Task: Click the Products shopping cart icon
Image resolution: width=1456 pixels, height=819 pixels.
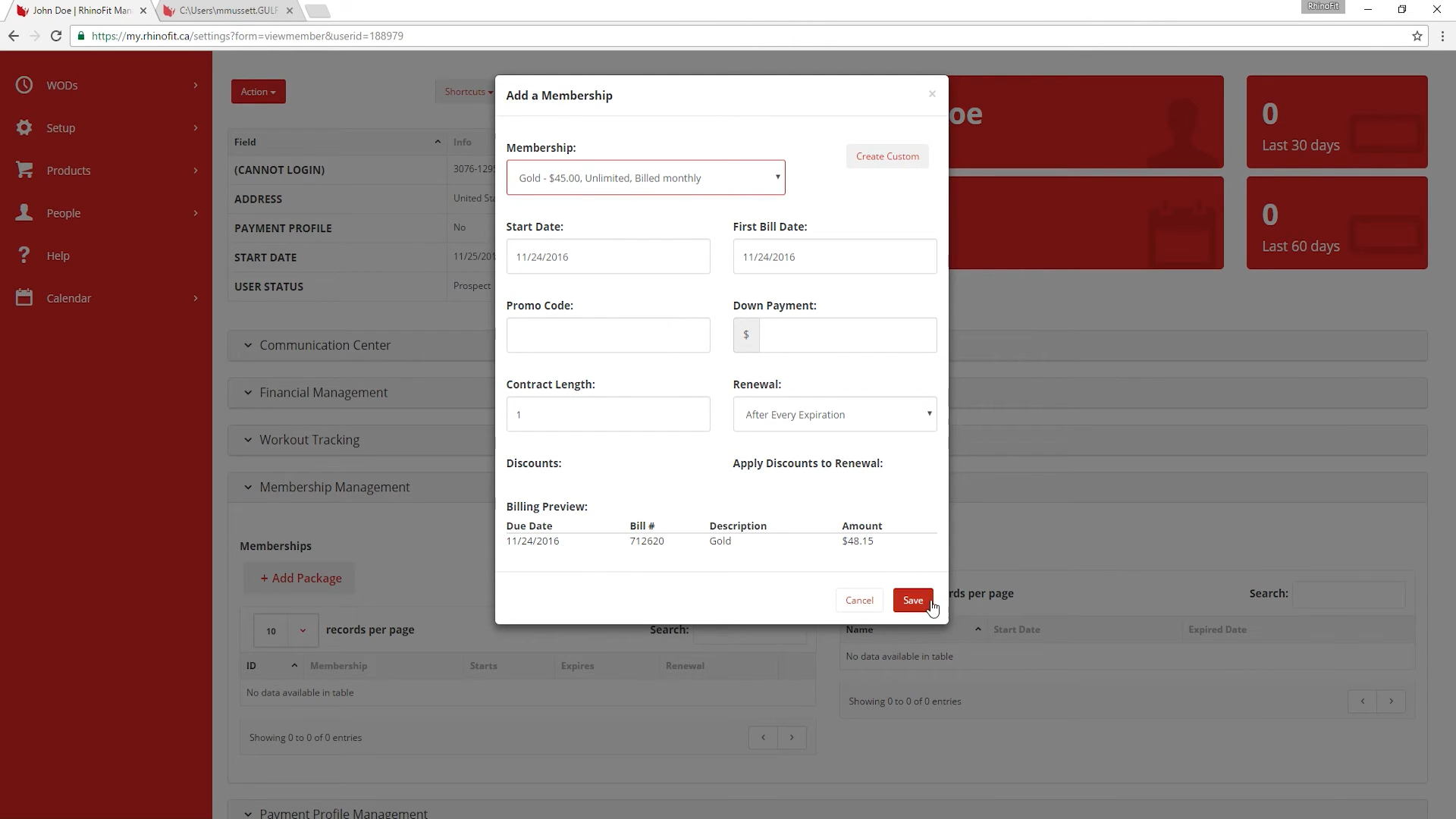Action: pos(24,170)
